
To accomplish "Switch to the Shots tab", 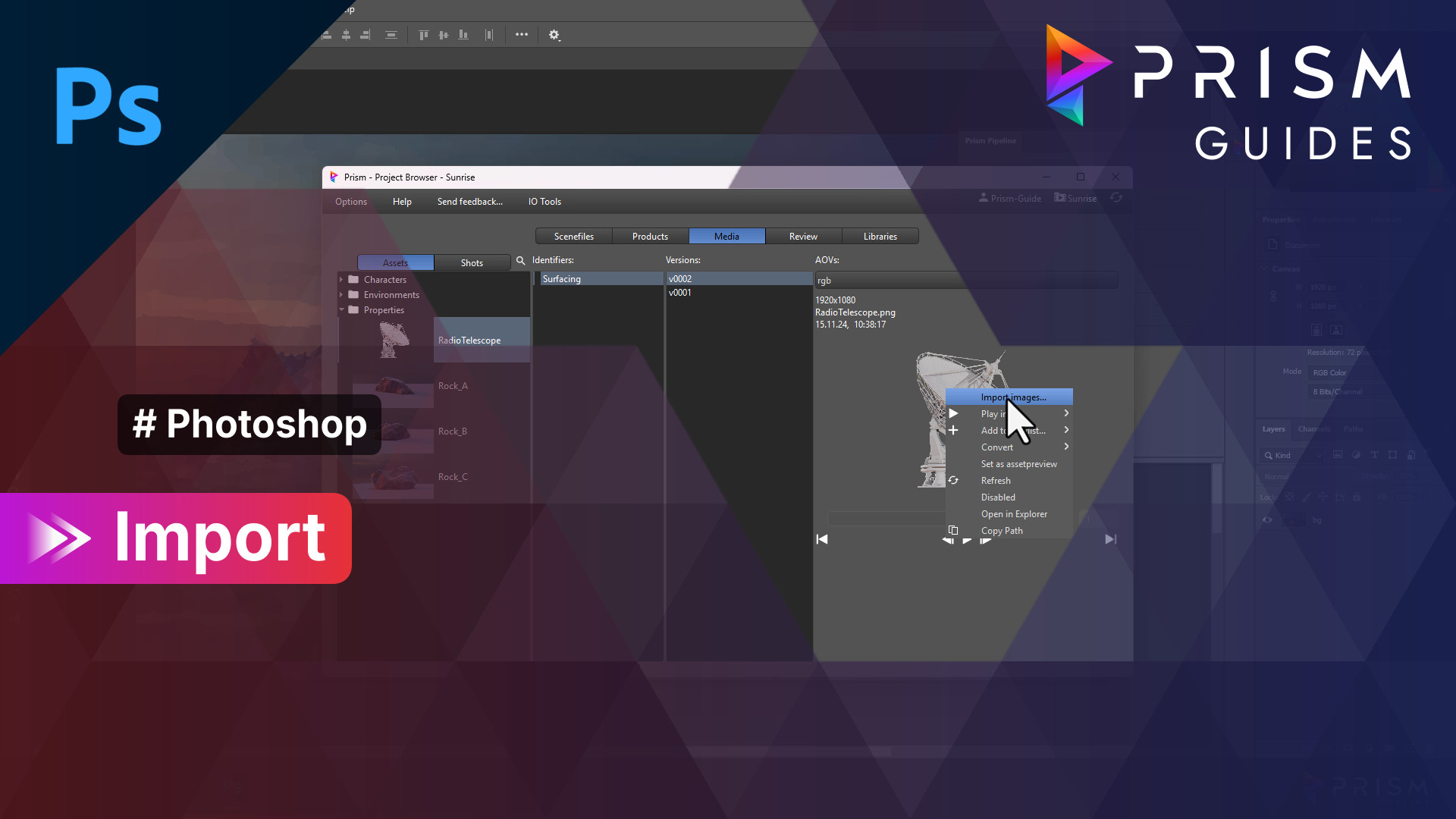I will click(472, 263).
